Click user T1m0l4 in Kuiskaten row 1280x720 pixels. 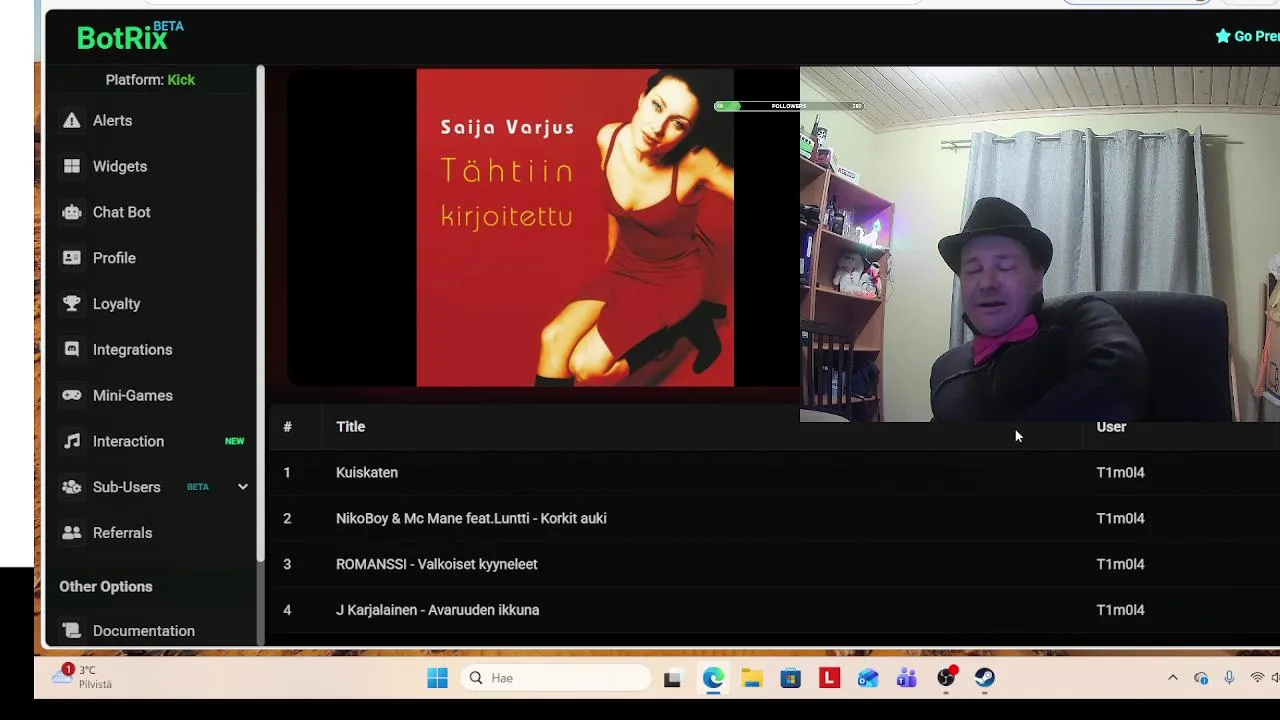click(1120, 472)
